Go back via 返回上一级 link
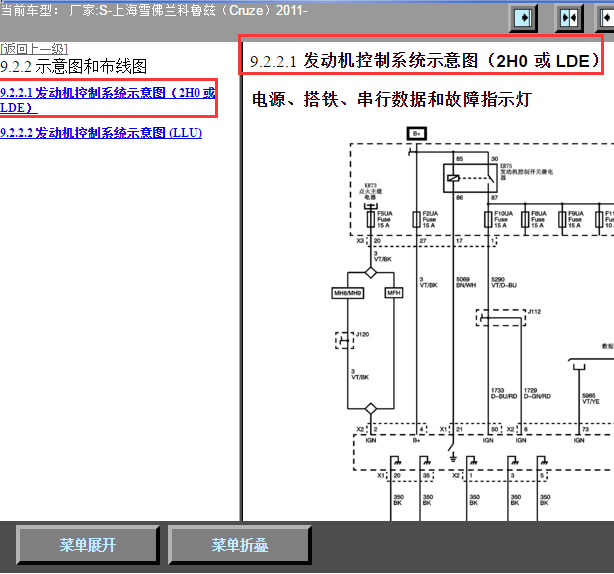Viewport: 614px width, 574px height. pos(34,49)
